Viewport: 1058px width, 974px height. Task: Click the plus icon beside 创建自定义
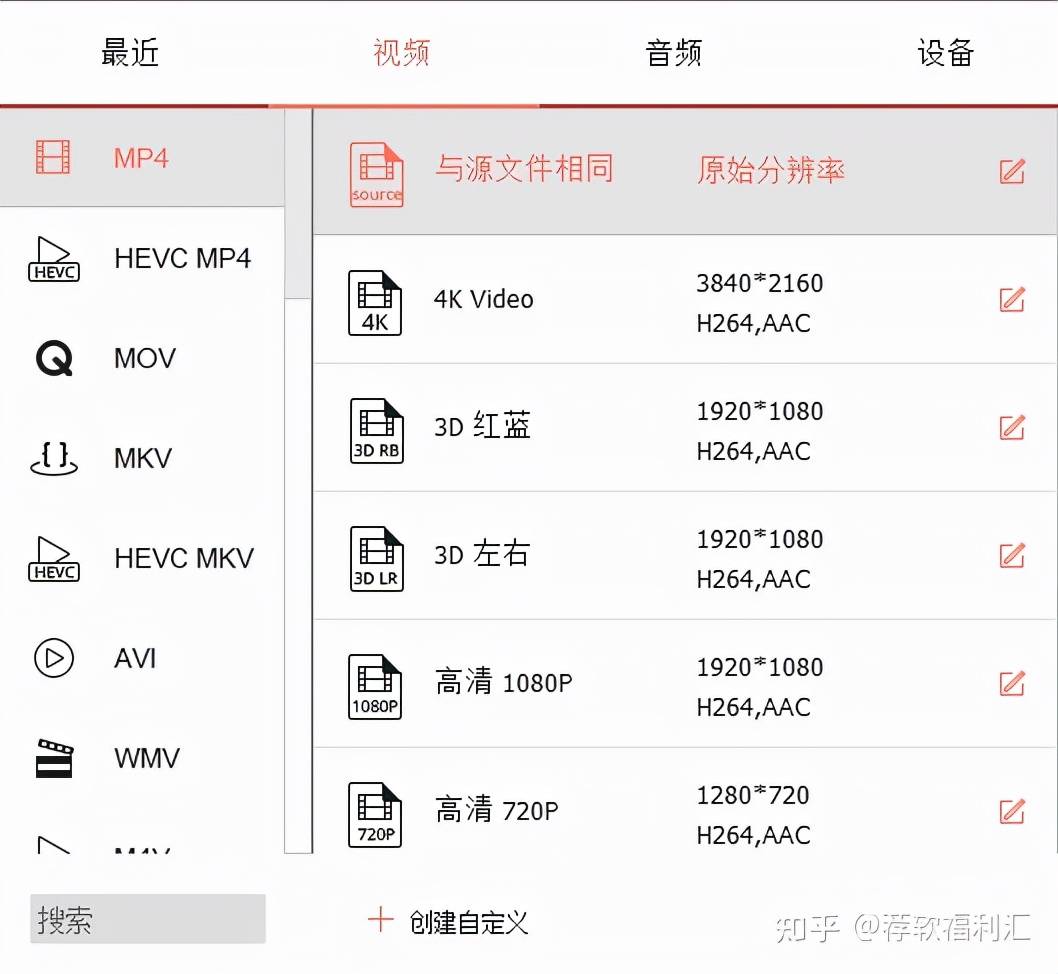tap(381, 919)
